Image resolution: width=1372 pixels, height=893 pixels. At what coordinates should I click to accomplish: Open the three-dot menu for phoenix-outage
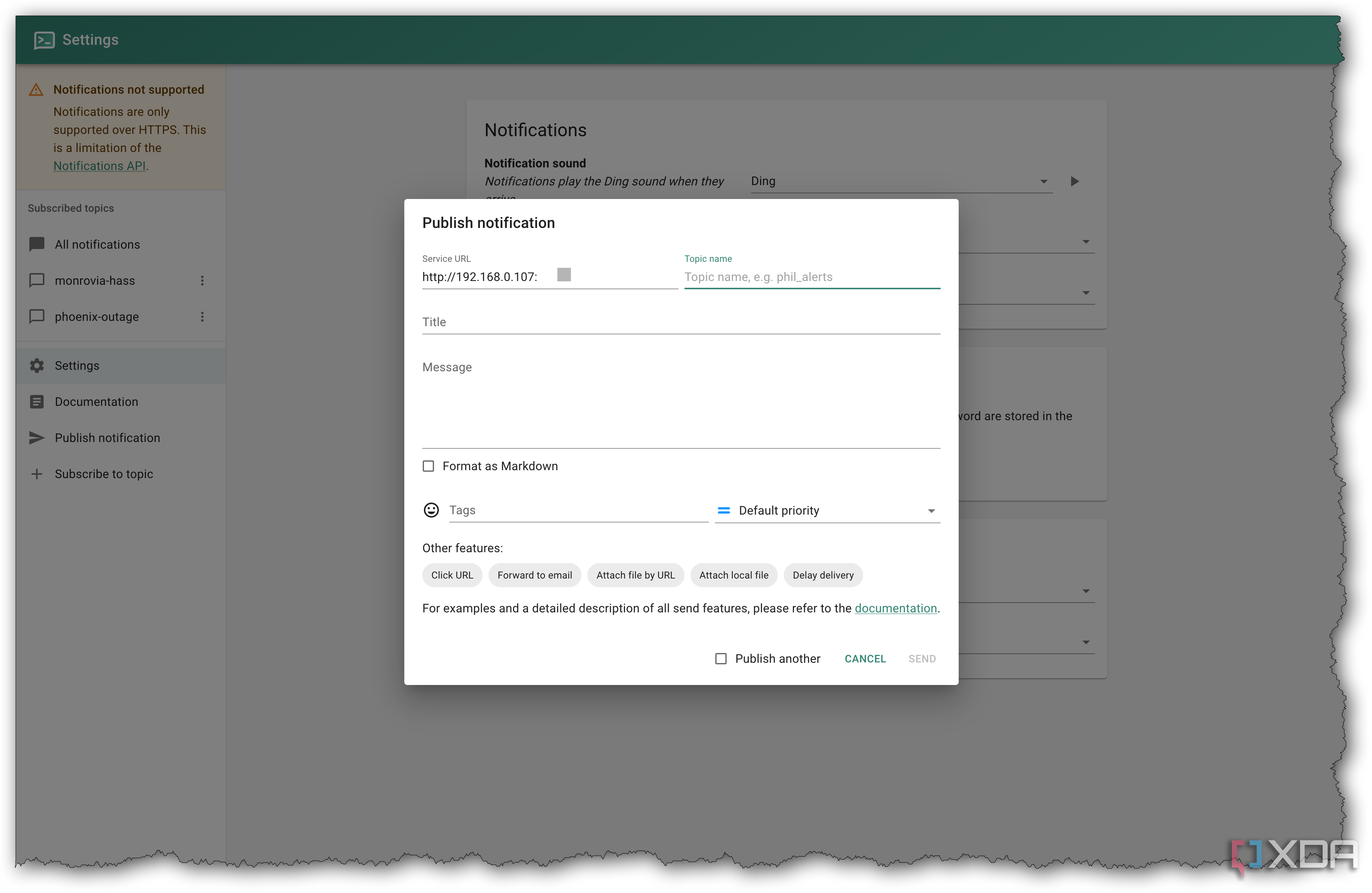(x=202, y=316)
